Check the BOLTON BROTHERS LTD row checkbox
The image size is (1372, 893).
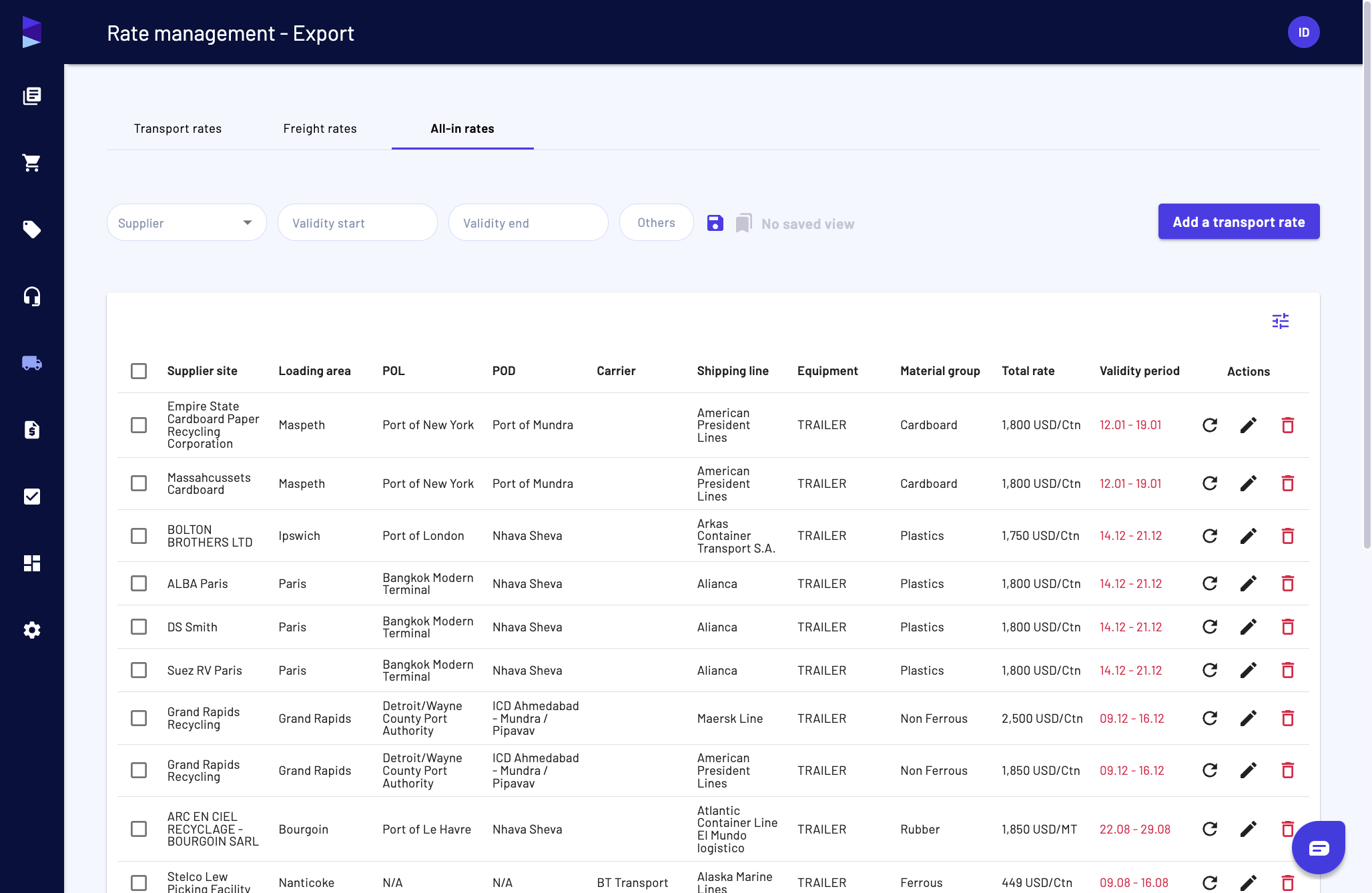pos(139,536)
